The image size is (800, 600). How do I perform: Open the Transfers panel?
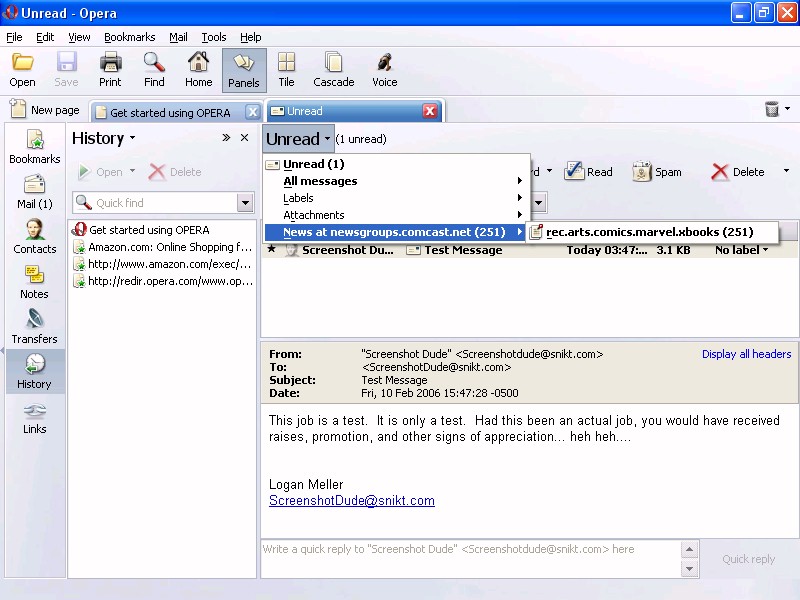point(34,327)
